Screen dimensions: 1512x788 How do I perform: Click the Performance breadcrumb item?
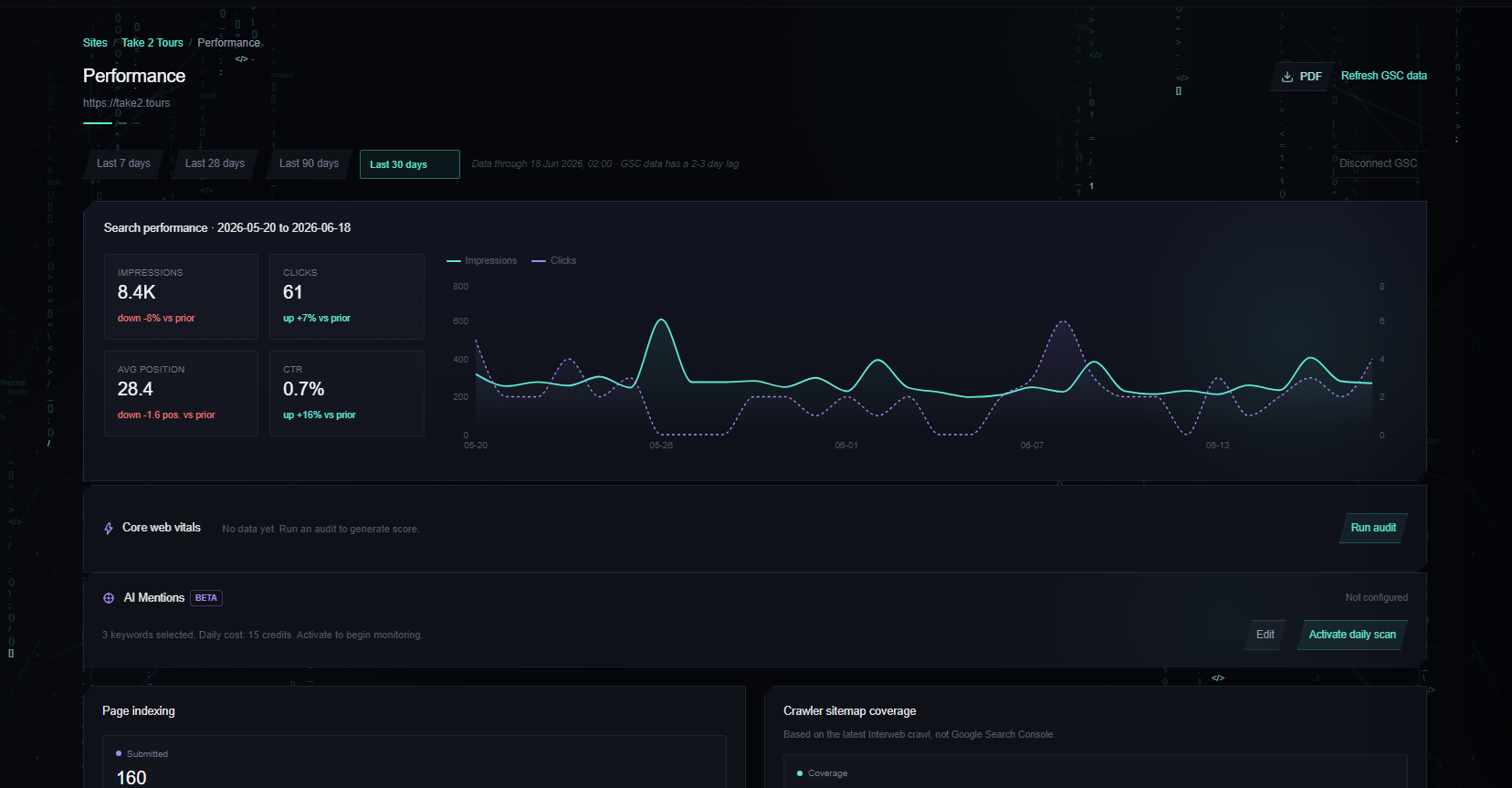[229, 43]
